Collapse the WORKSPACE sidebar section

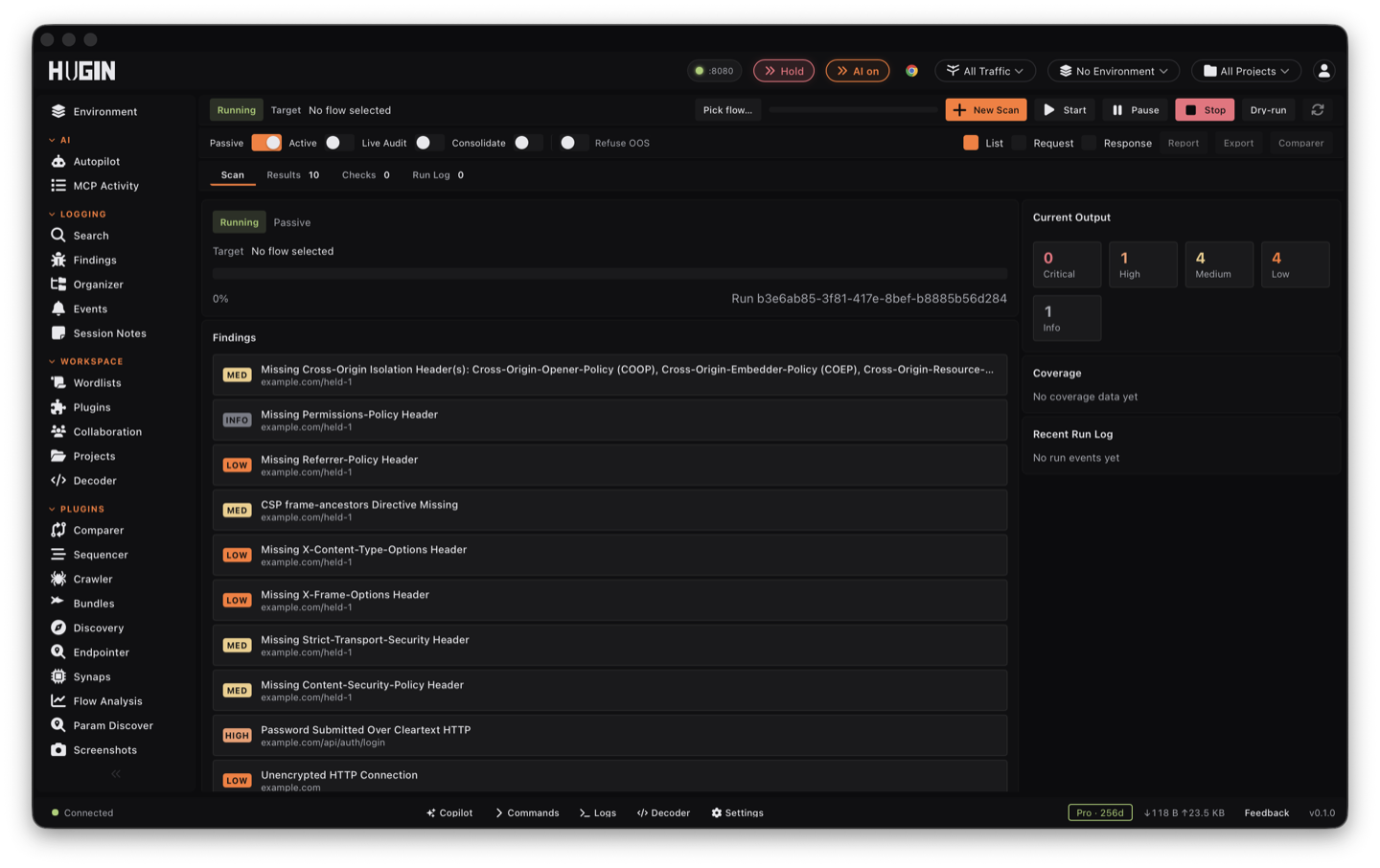(x=86, y=362)
